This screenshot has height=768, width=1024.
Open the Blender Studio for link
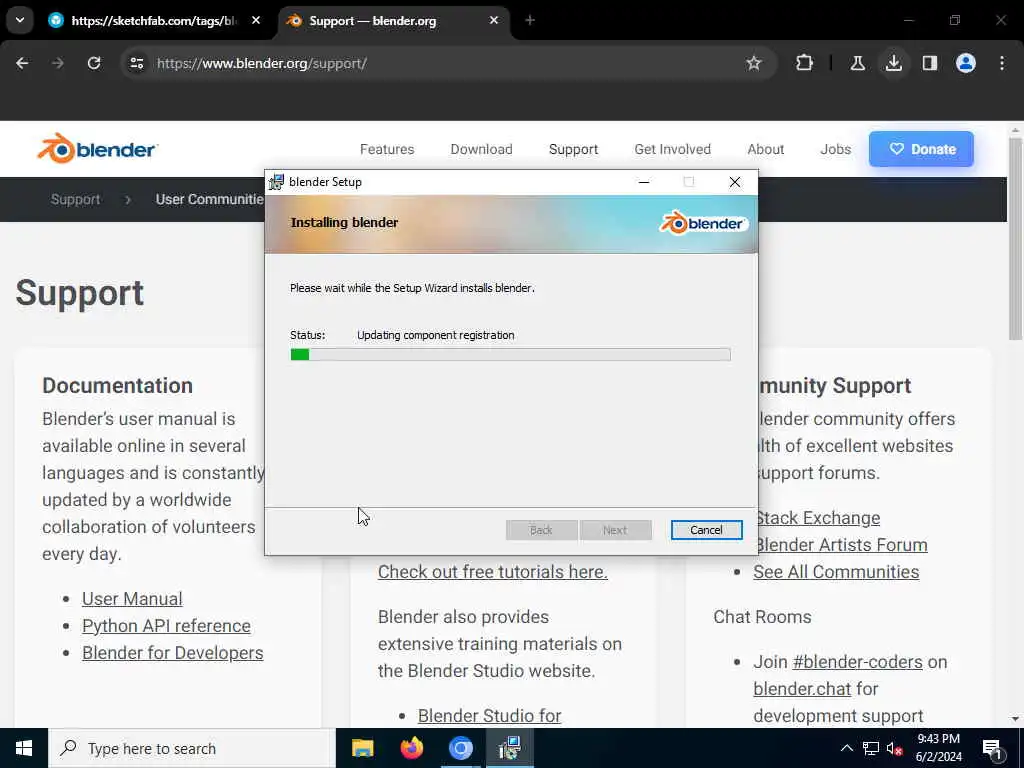click(x=489, y=716)
